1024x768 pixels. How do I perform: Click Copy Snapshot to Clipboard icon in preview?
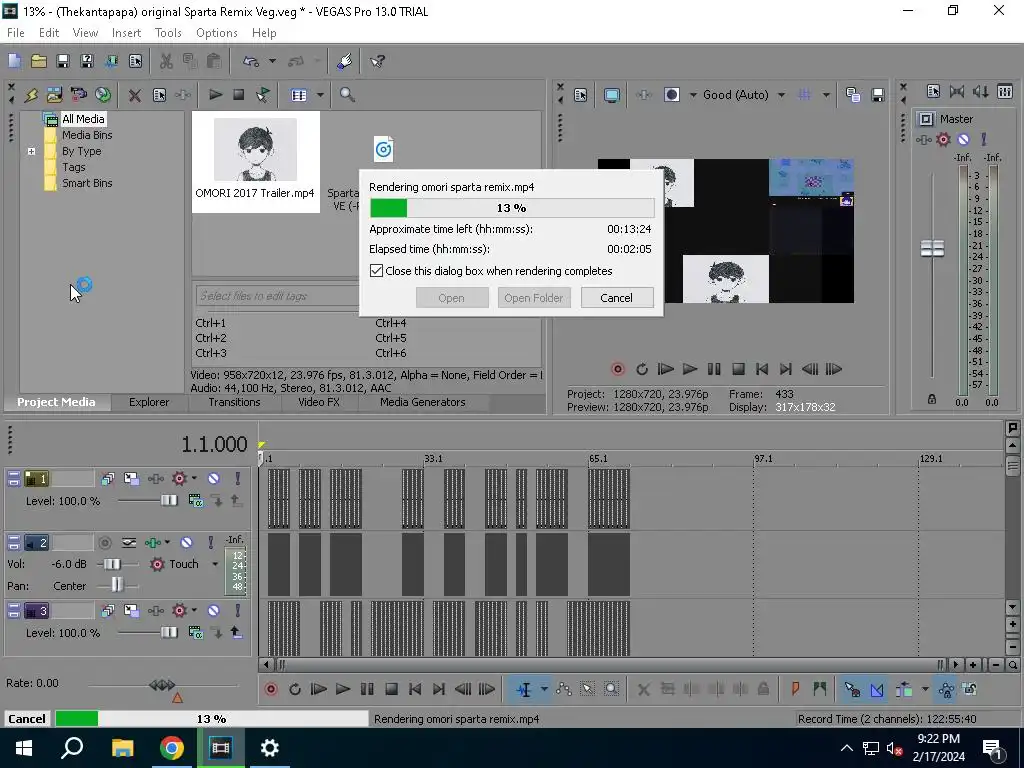click(x=853, y=95)
